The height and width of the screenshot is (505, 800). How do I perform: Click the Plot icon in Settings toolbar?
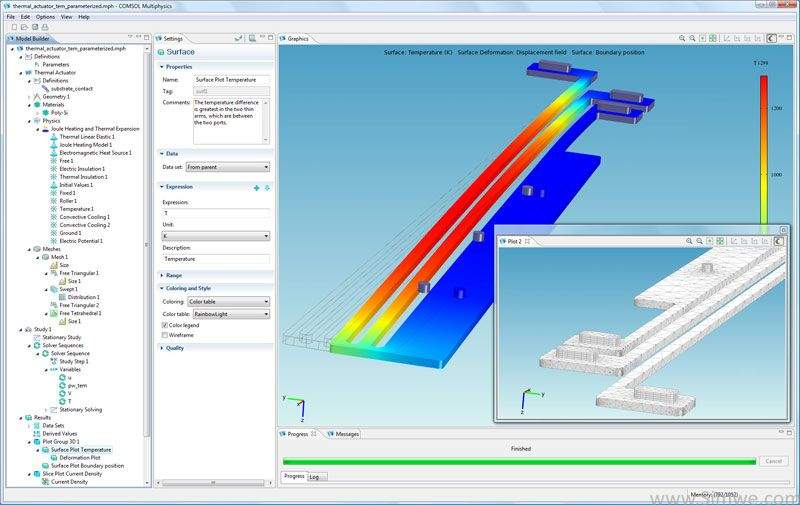[238, 38]
